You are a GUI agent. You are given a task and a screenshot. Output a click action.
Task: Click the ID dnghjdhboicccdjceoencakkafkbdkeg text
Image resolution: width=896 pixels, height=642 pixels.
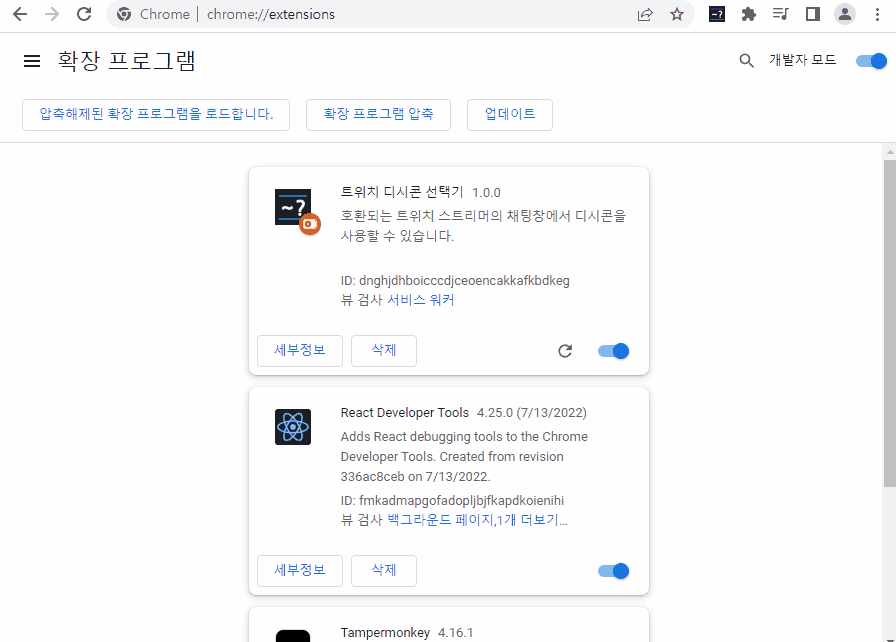(455, 280)
